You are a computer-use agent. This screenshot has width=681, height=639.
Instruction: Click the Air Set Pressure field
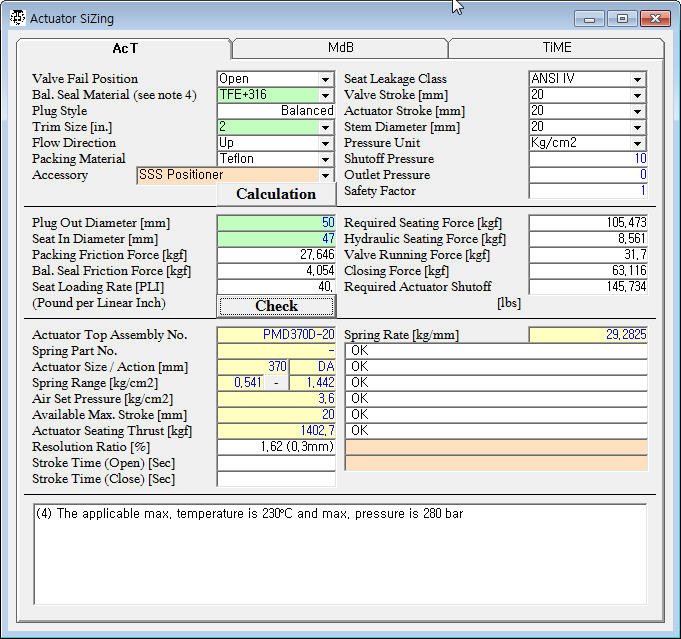click(x=276, y=399)
